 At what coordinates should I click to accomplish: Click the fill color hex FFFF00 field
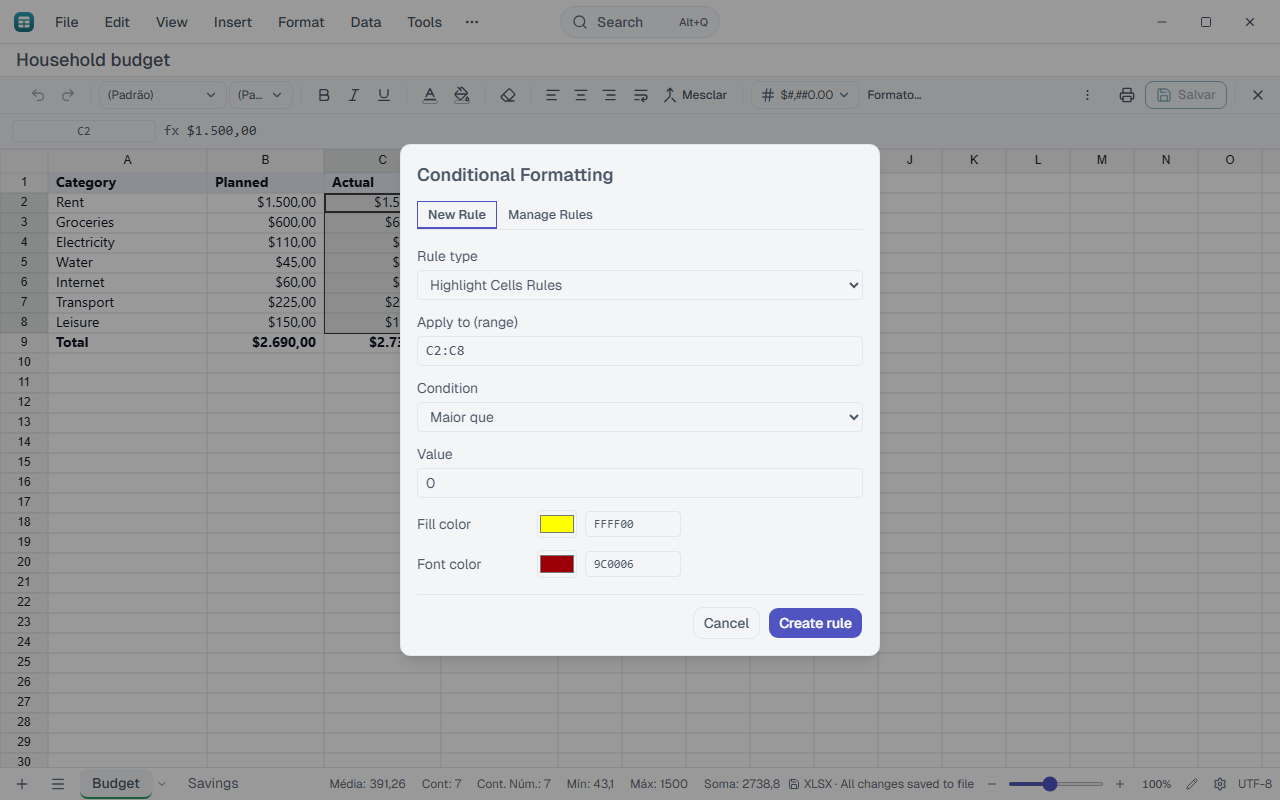pos(633,524)
